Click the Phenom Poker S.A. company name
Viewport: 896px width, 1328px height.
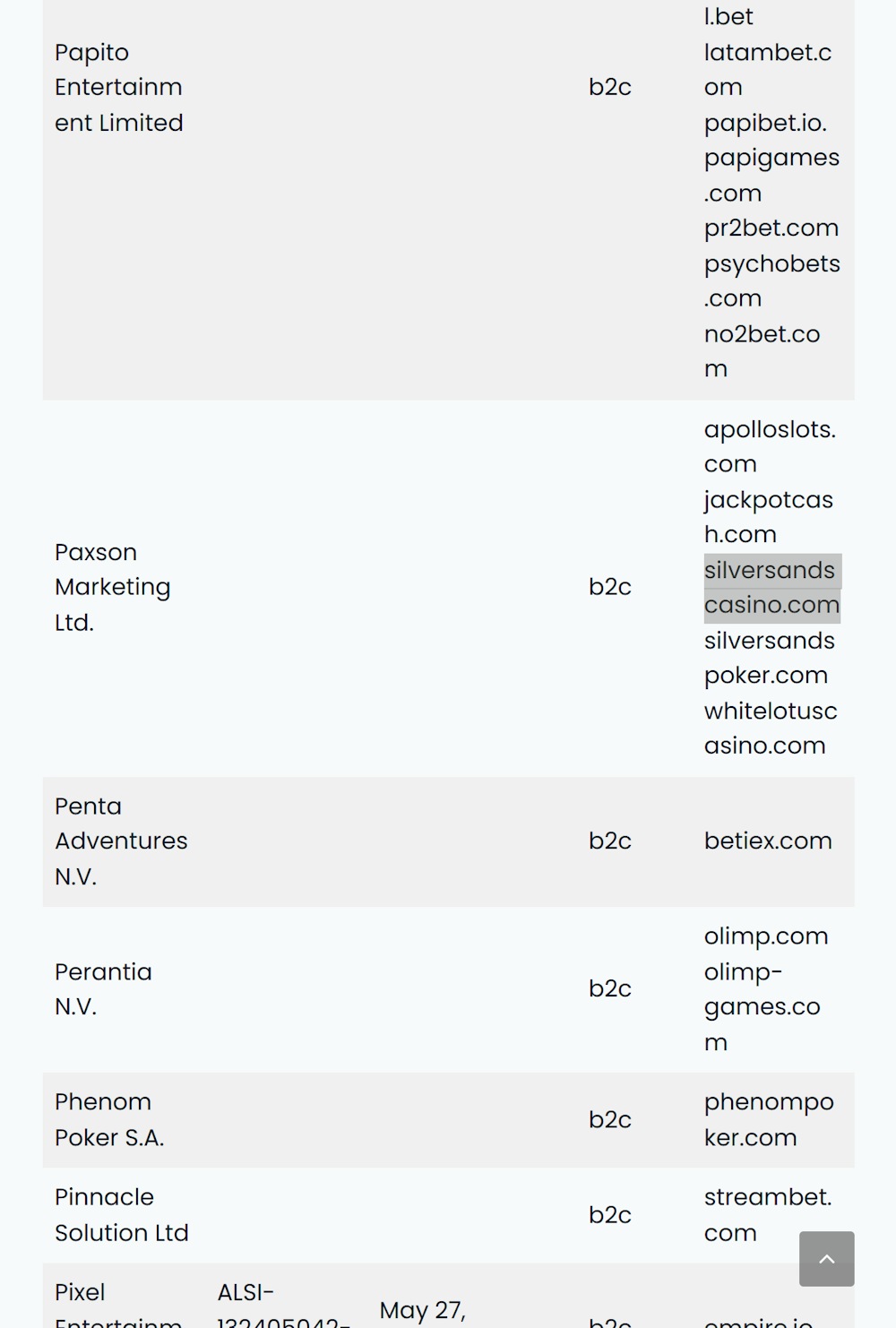[109, 1120]
